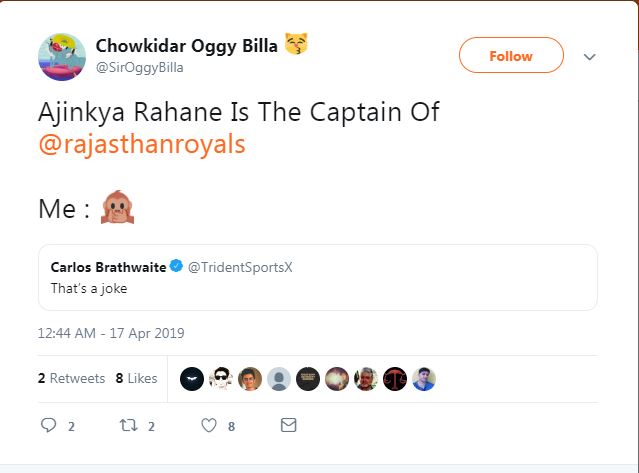Click the blue-shirt liker avatar at row end
This screenshot has width=639, height=473.
tap(424, 379)
